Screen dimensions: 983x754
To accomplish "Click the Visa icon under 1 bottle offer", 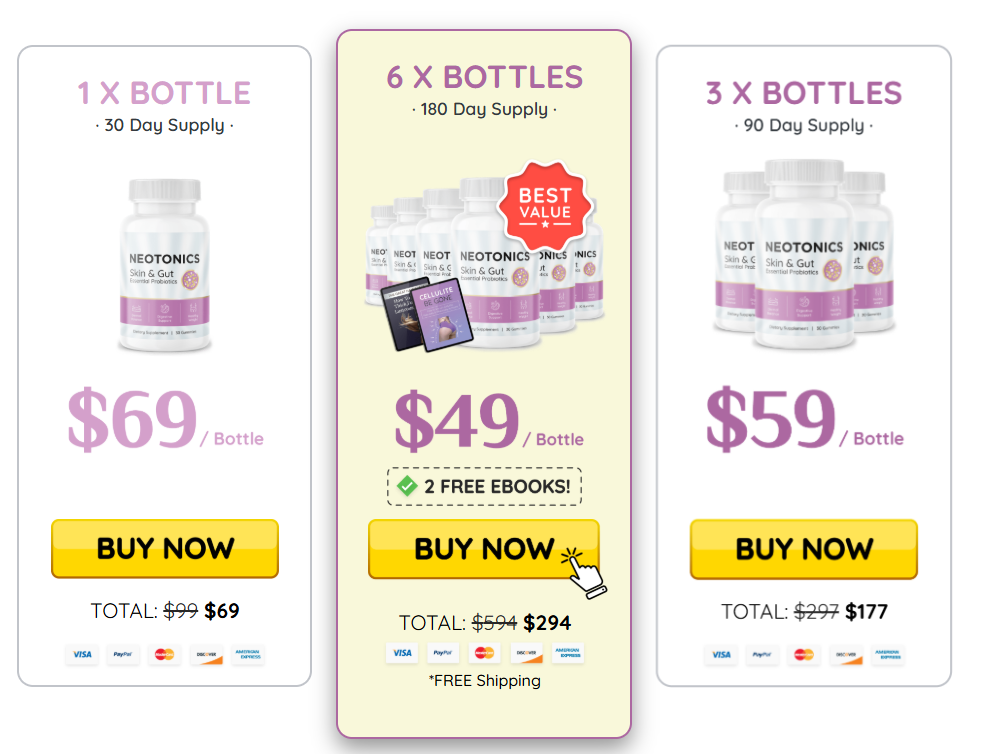I will pos(82,654).
